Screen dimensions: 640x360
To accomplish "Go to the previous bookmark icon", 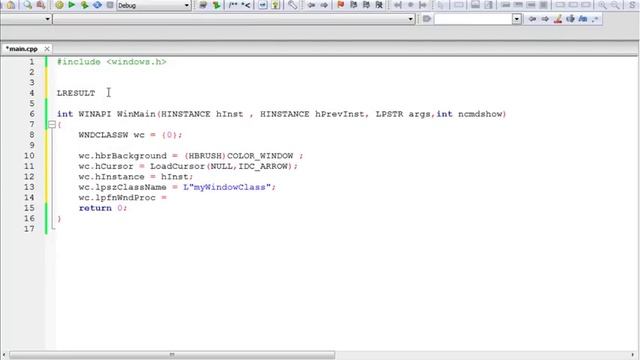I will [353, 5].
